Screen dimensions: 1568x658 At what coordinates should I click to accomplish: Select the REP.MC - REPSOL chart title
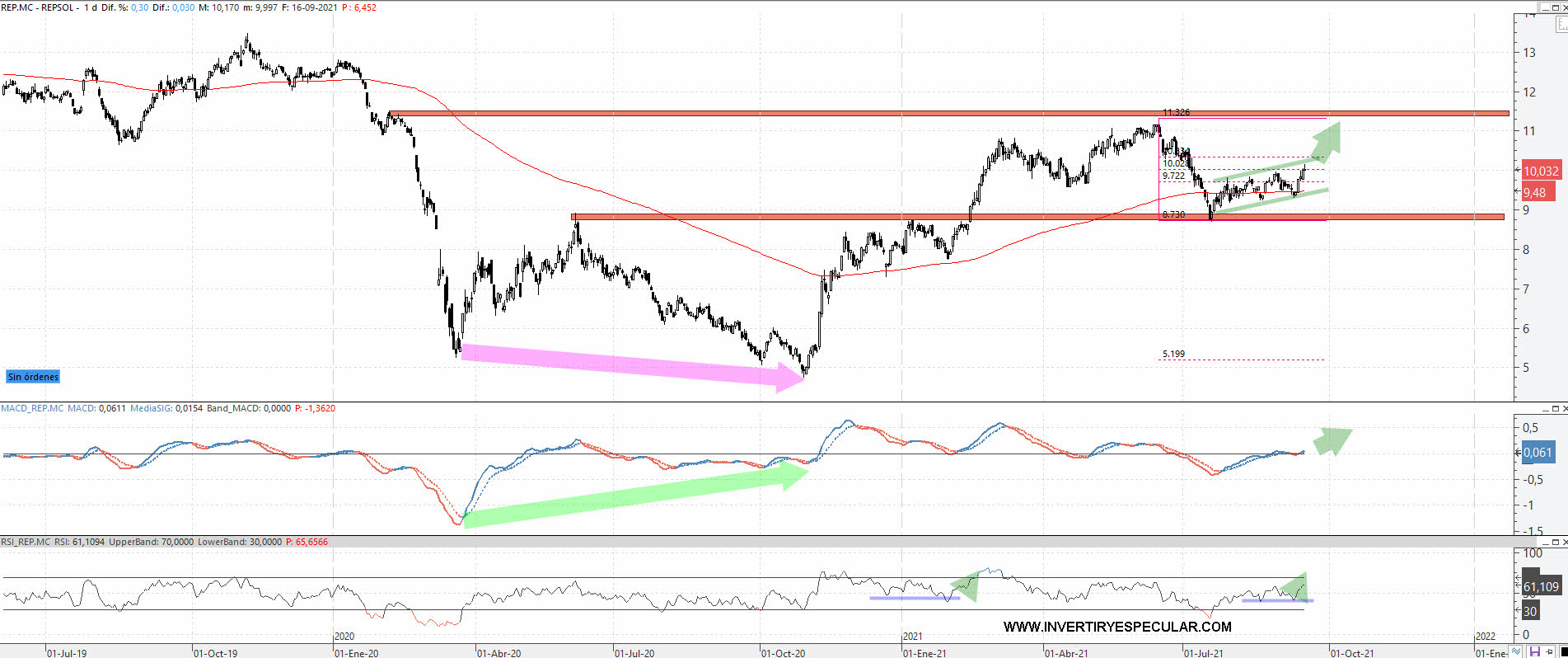(x=40, y=7)
